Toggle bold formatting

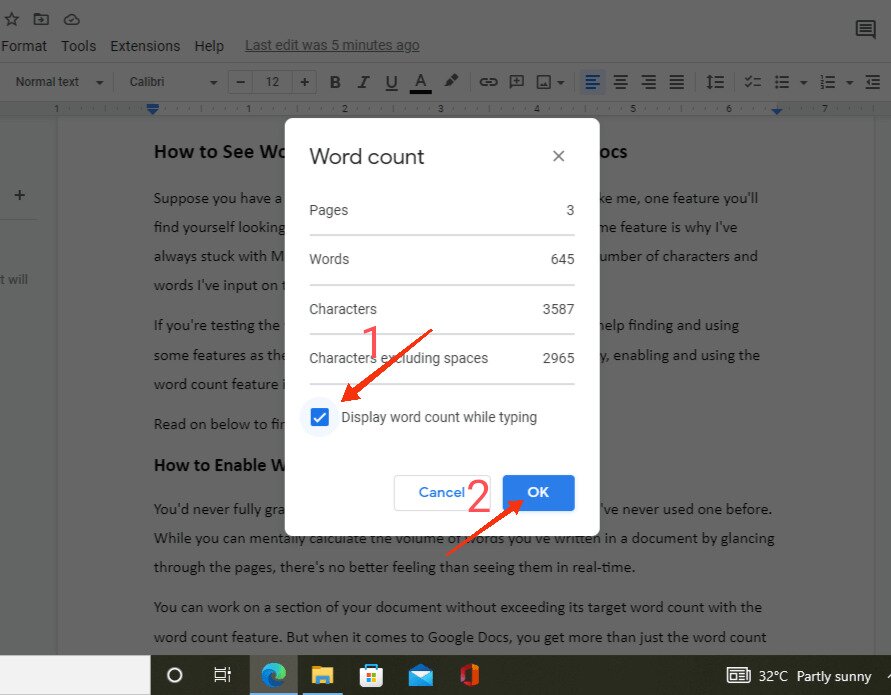point(335,82)
